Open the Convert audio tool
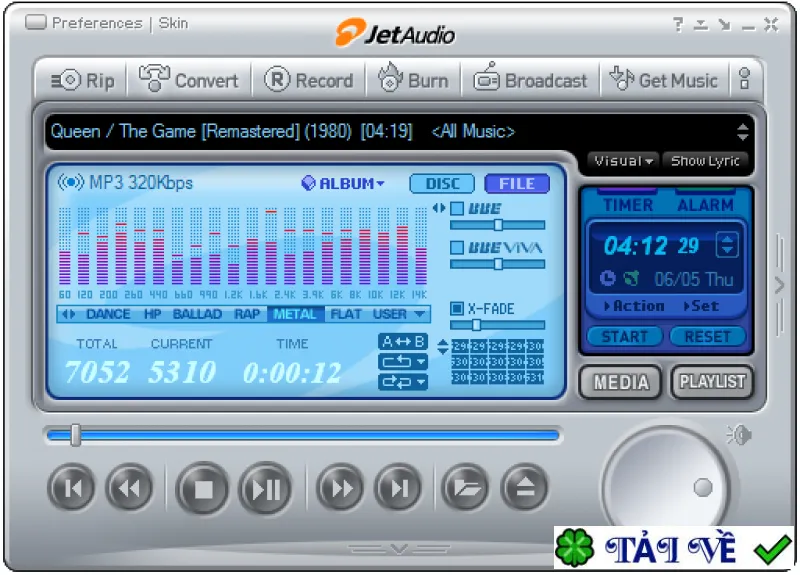The height and width of the screenshot is (575, 800). pos(189,79)
